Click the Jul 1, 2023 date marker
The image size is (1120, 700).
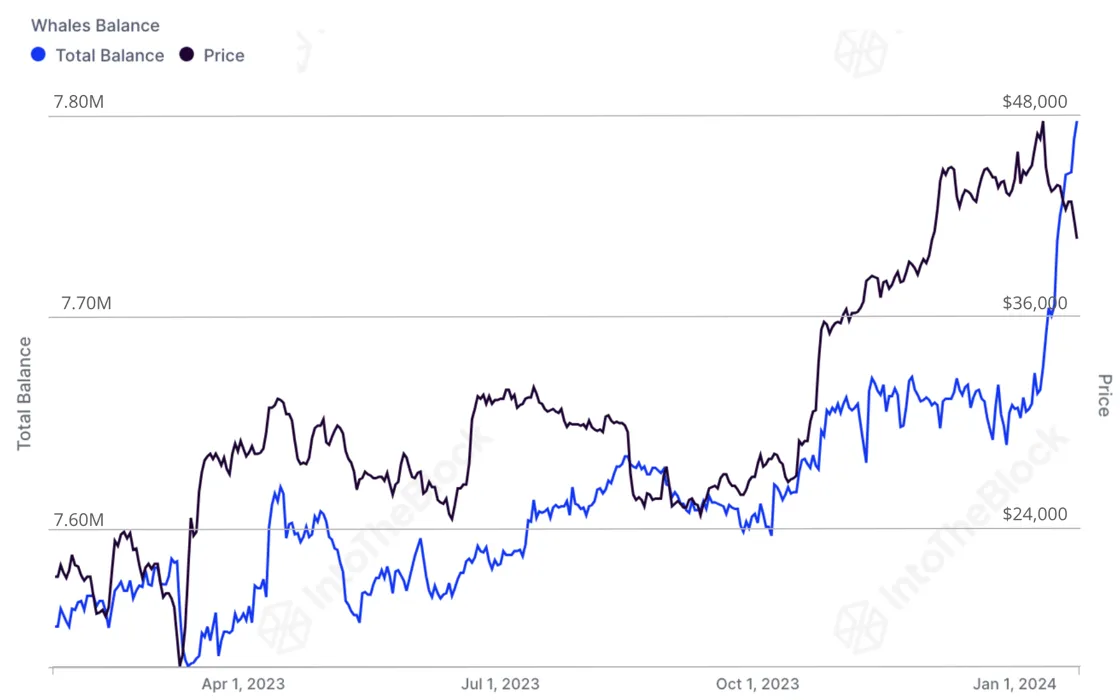coord(501,684)
